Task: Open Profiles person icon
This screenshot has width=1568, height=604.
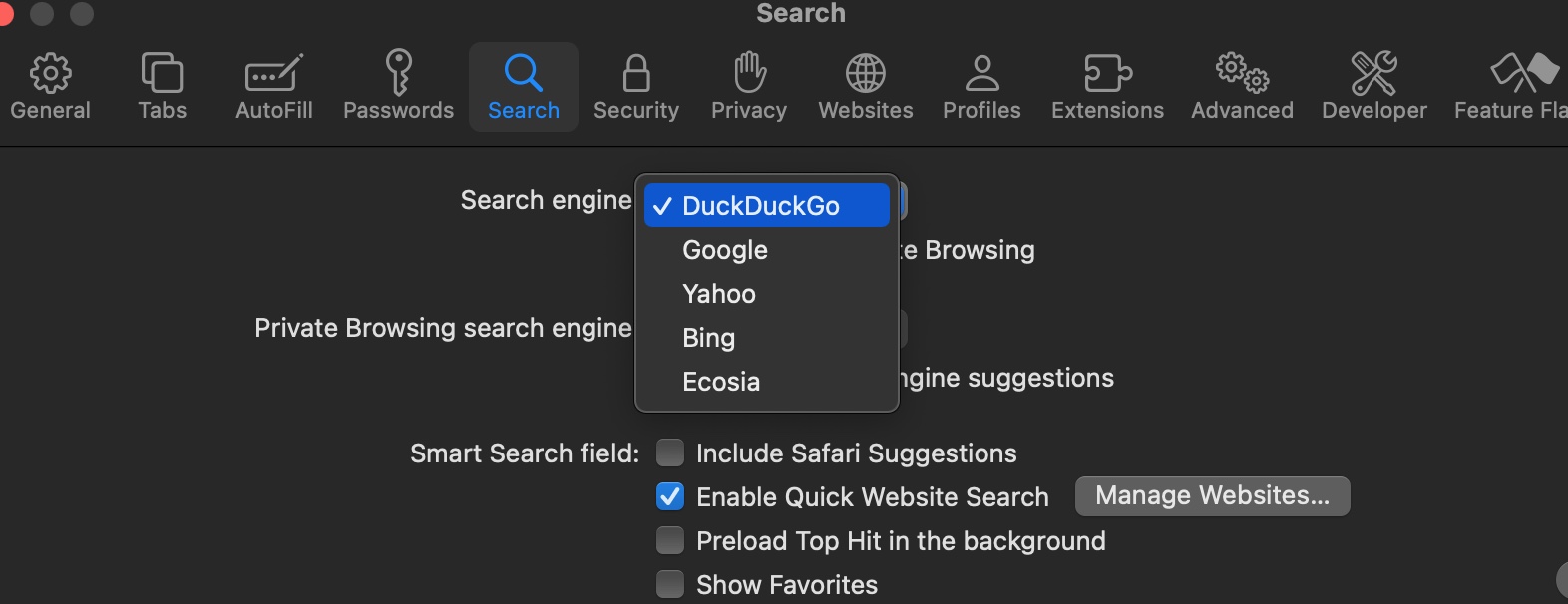Action: 981,73
